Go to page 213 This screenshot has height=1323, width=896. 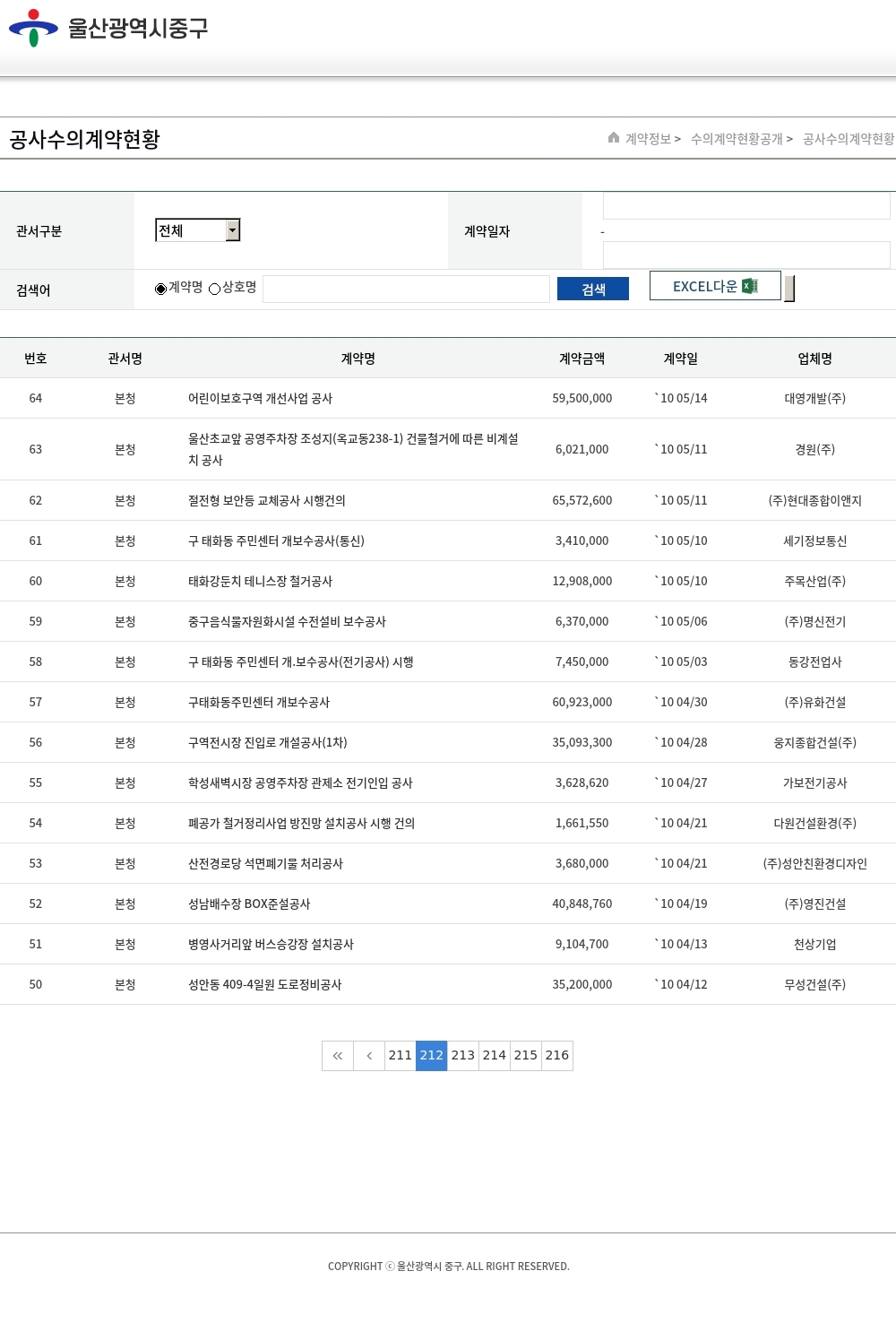click(463, 1056)
